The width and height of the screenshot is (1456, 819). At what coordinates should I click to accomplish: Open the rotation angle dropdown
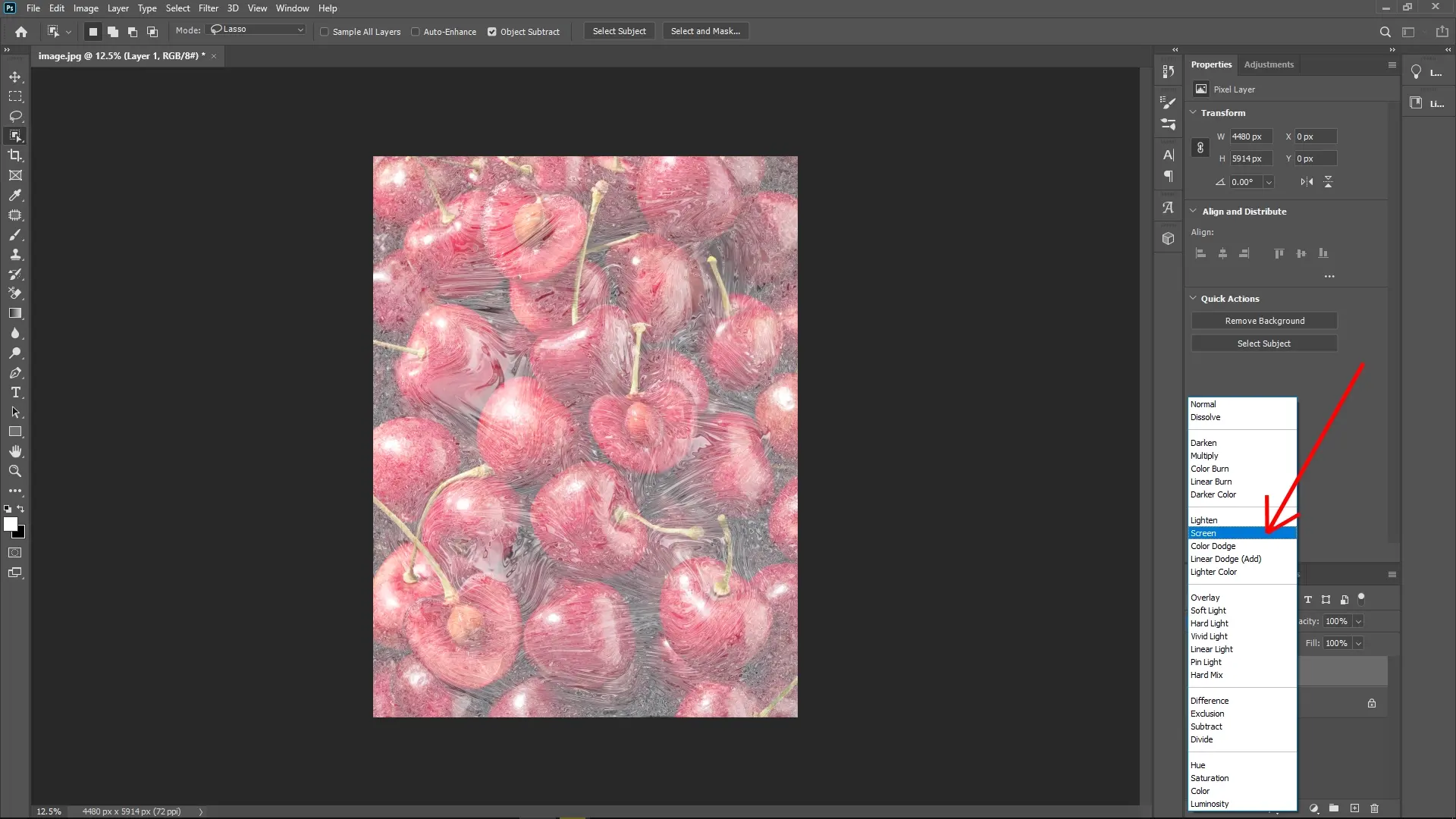(x=1267, y=182)
